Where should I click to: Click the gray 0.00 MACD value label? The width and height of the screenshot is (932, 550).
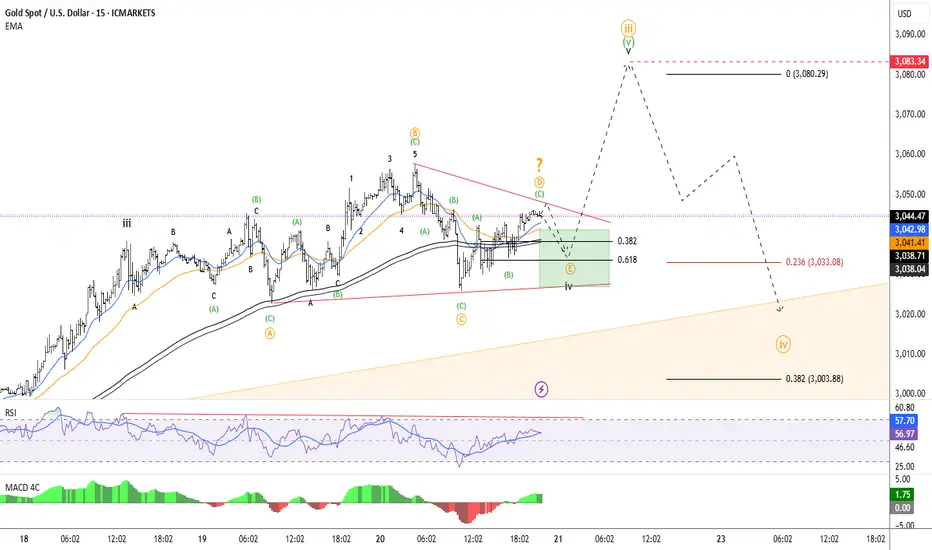[902, 508]
